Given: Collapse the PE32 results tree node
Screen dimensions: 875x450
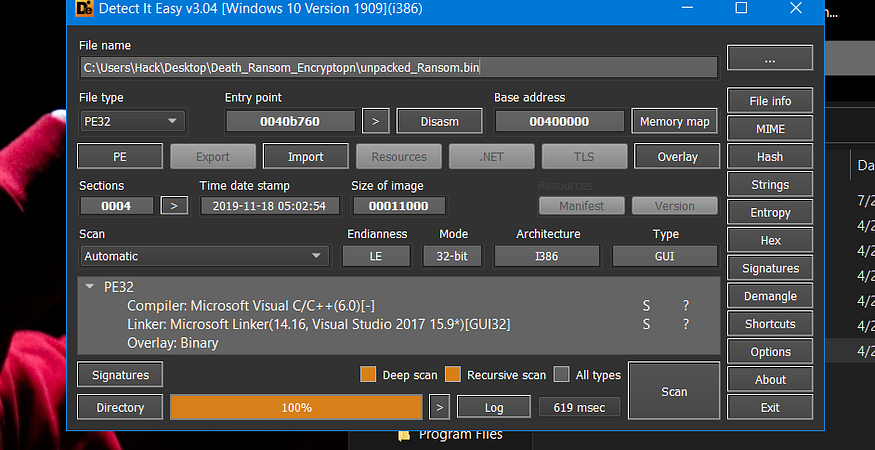Looking at the screenshot, I should (89, 287).
